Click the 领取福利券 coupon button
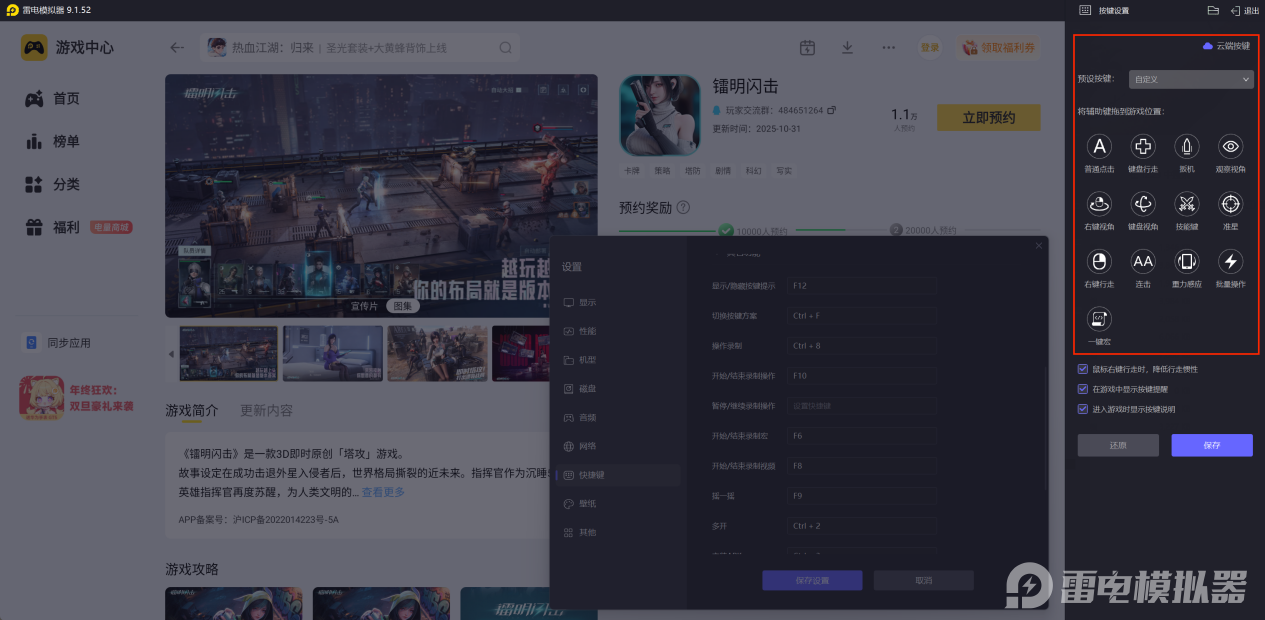 (x=998, y=47)
